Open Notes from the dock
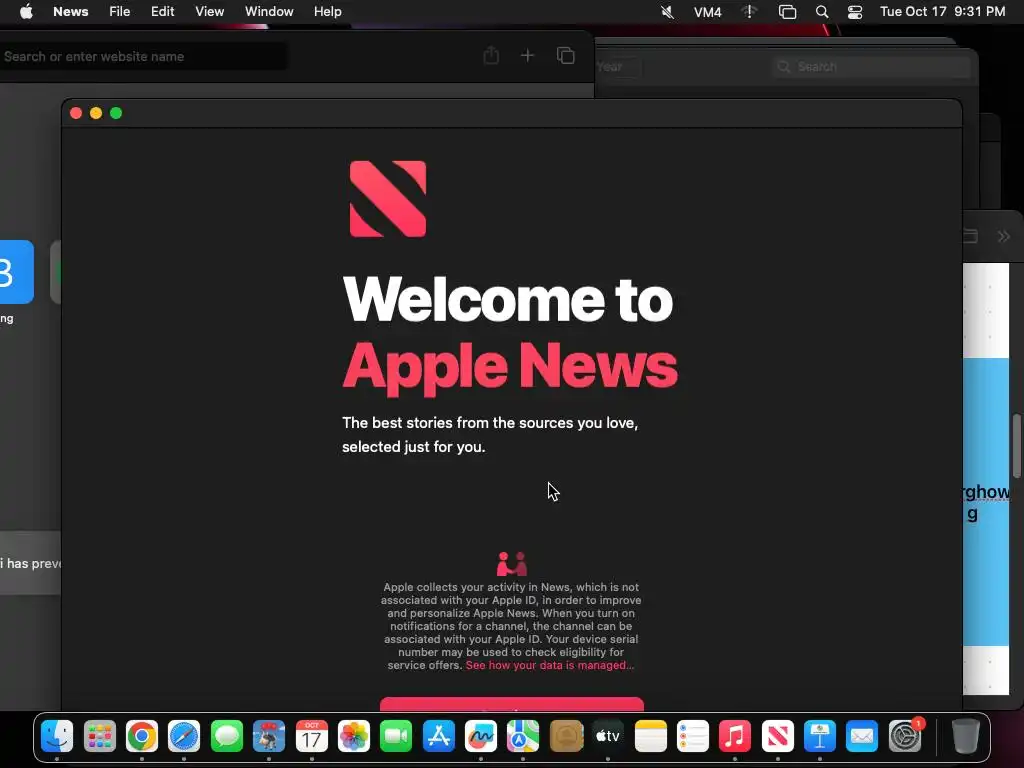 [650, 737]
